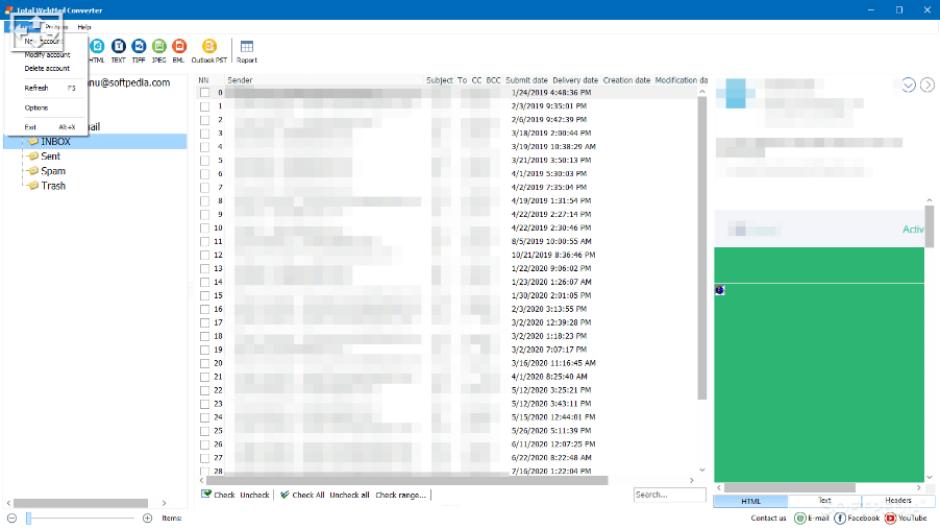Choose Exit from the open menu
Image resolution: width=940 pixels, height=529 pixels.
(47, 127)
